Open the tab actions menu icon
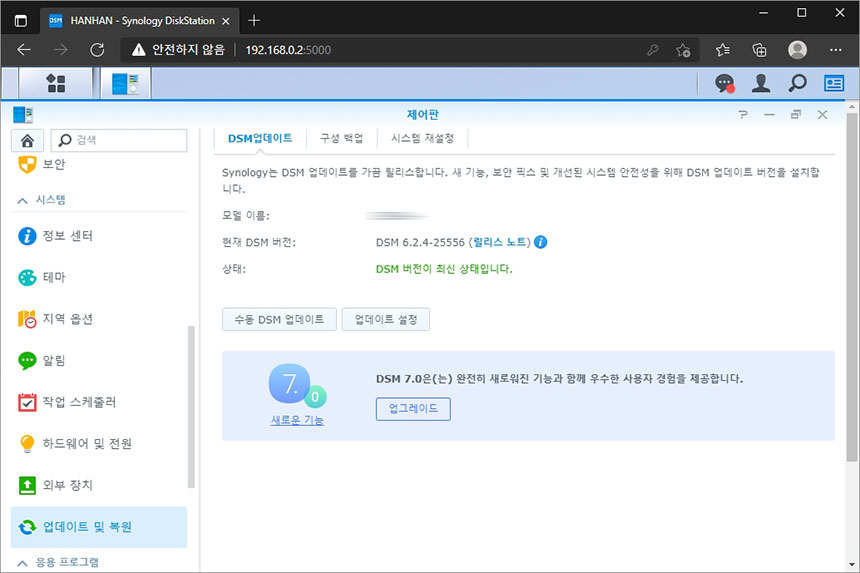Image resolution: width=860 pixels, height=573 pixels. (x=21, y=21)
